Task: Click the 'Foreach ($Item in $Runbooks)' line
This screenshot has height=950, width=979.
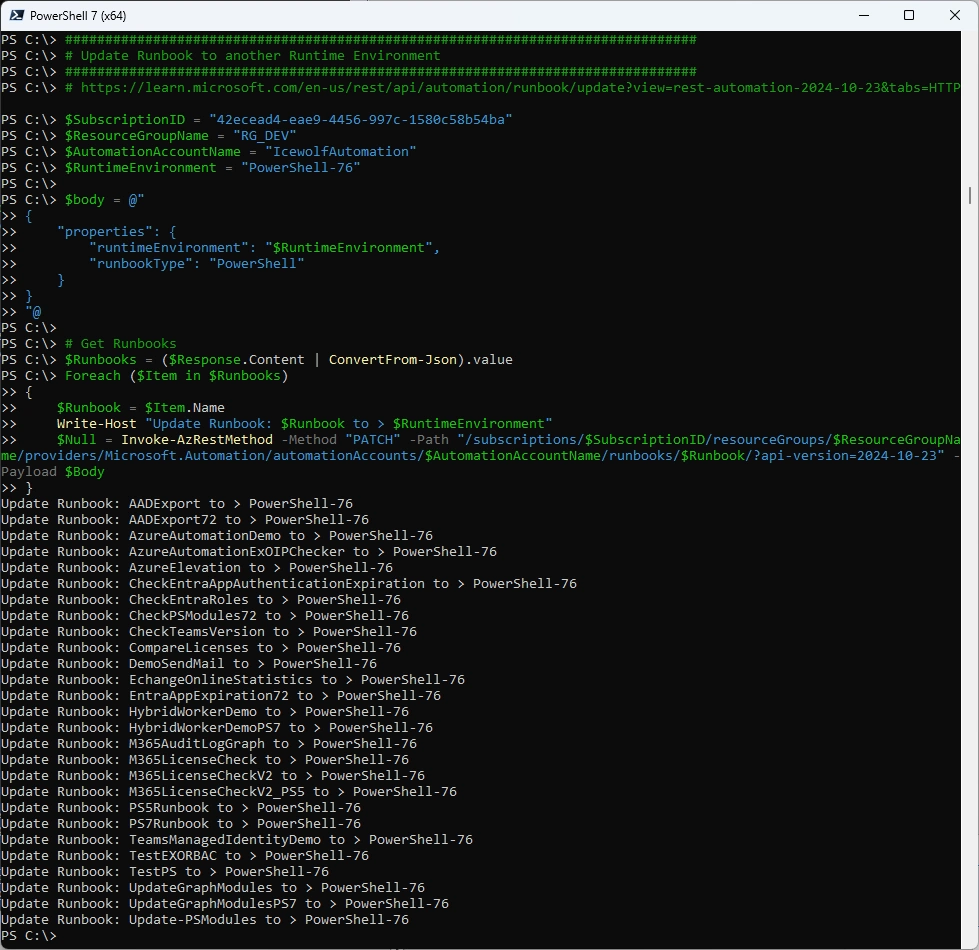Action: 177,376
